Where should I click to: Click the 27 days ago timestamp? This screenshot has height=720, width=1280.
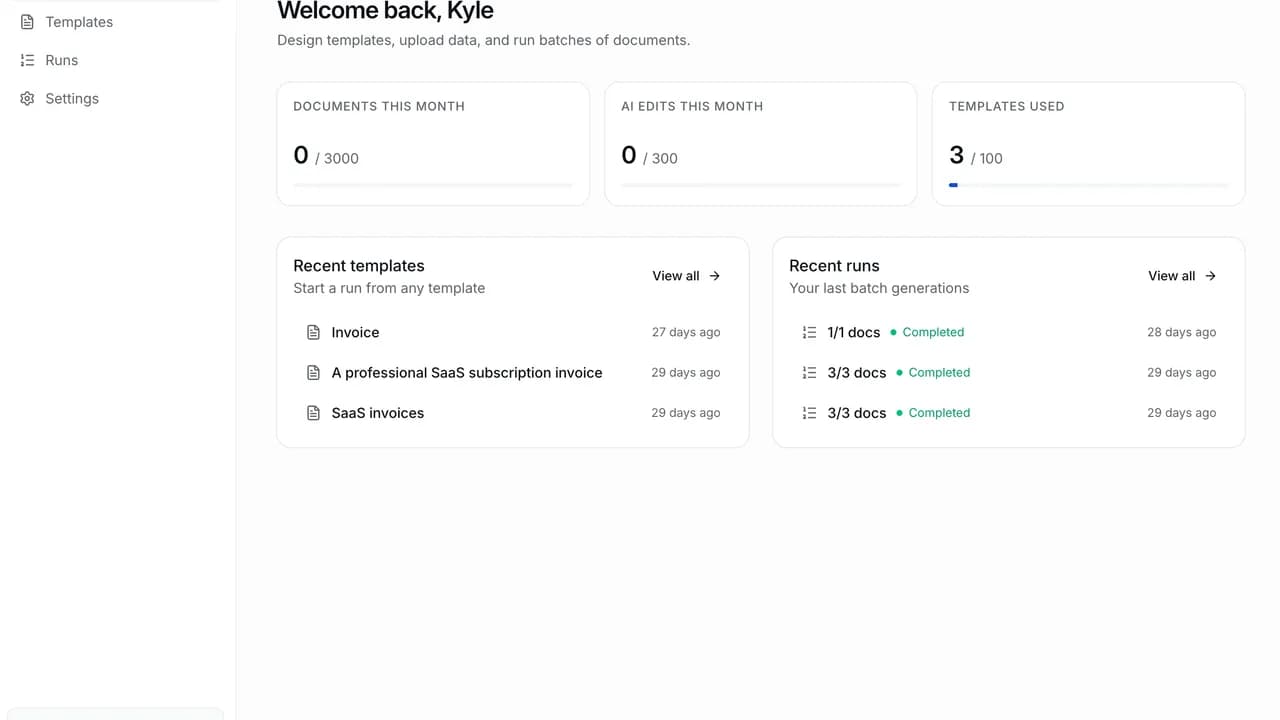[x=686, y=332]
